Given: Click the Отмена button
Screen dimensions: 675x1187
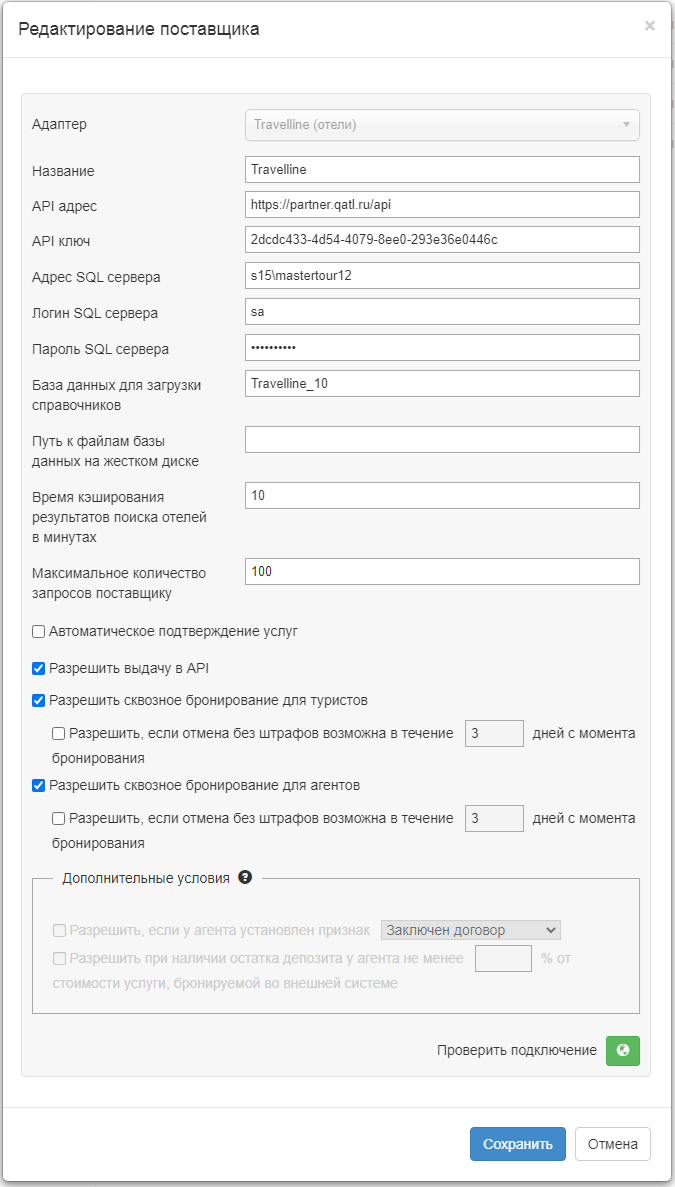Looking at the screenshot, I should click(x=613, y=1144).
